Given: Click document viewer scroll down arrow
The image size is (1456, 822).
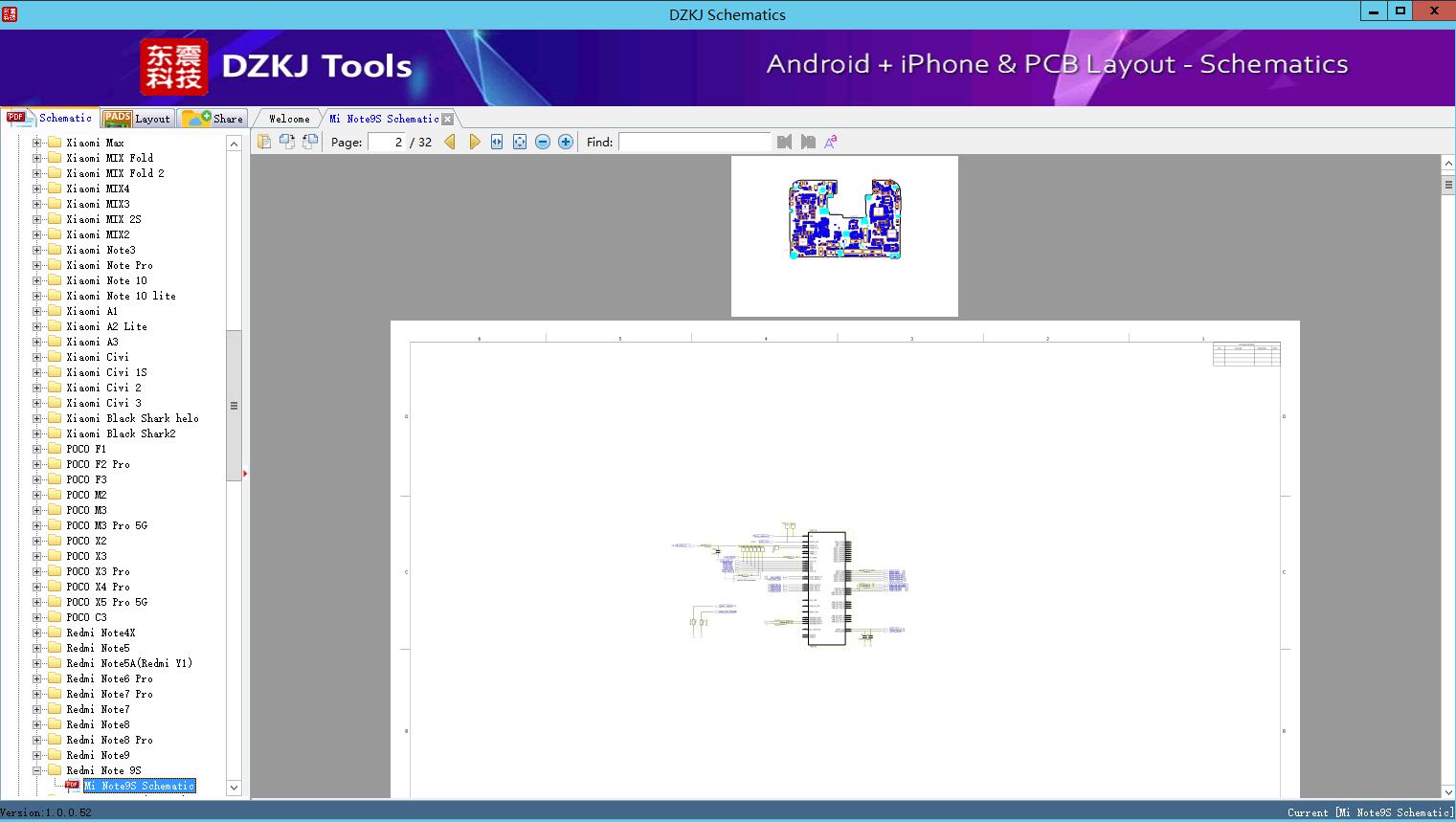Looking at the screenshot, I should click(x=1448, y=791).
